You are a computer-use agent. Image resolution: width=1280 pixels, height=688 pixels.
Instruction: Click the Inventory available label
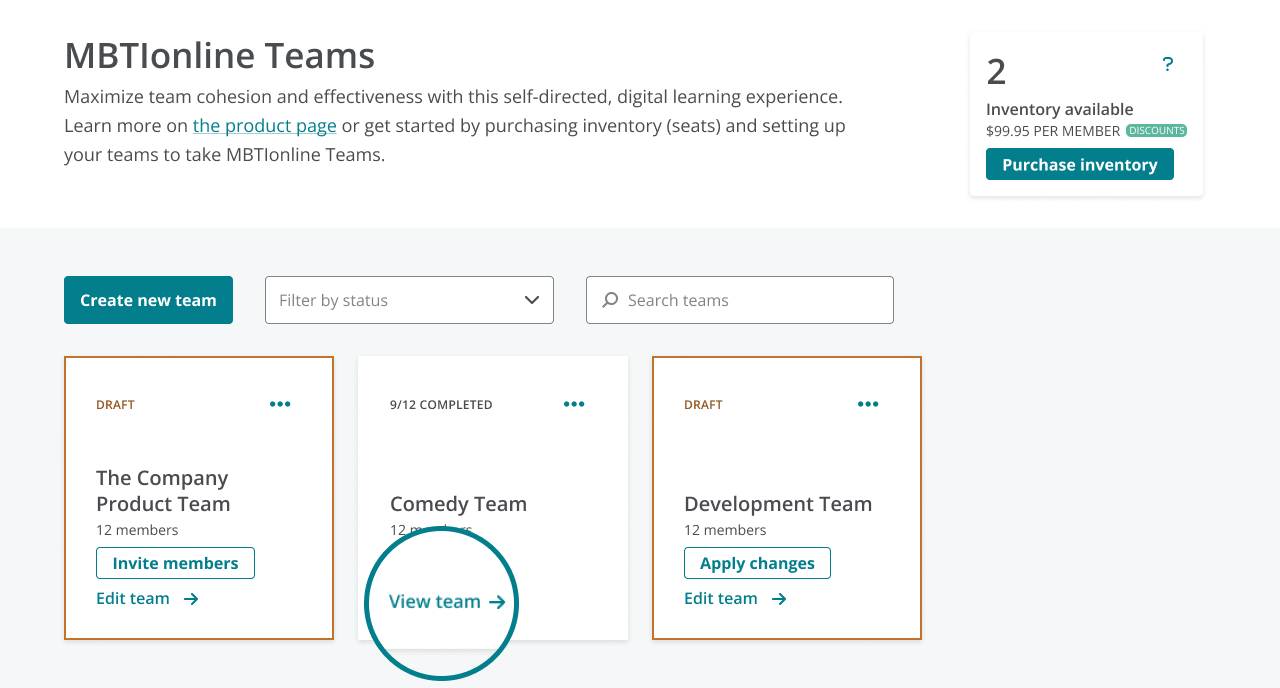pos(1060,109)
